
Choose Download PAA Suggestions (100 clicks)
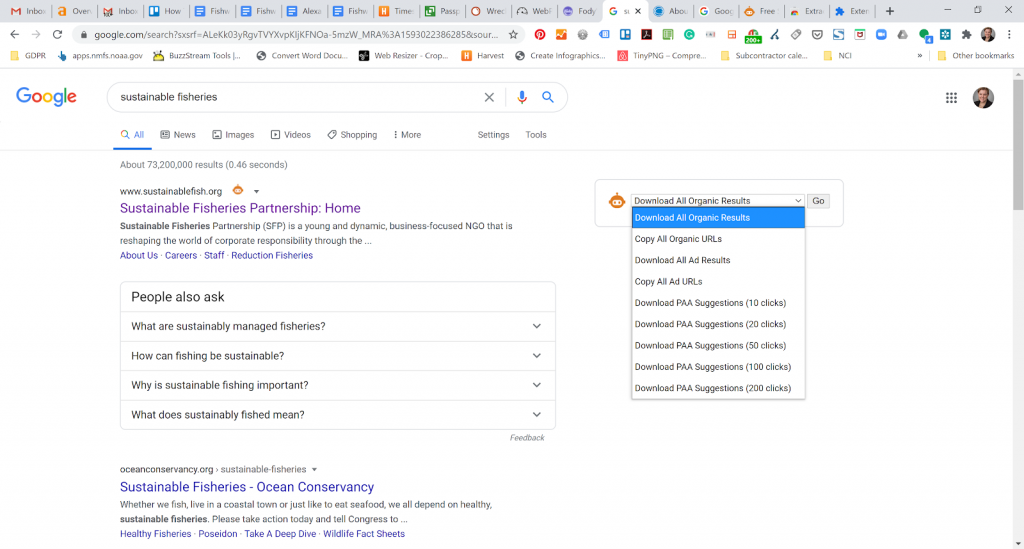[718, 367]
